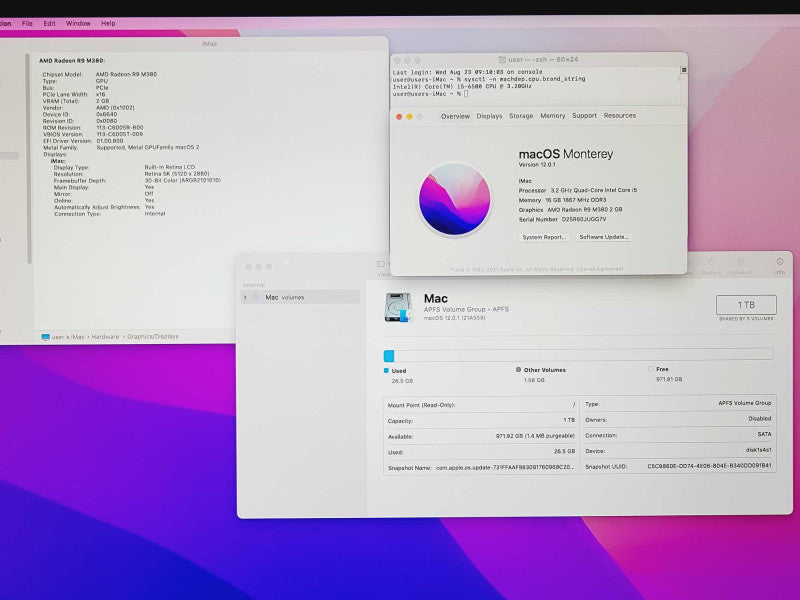Switch to the Memory tab in About This Mac
Image resolution: width=800 pixels, height=600 pixels.
(x=553, y=116)
